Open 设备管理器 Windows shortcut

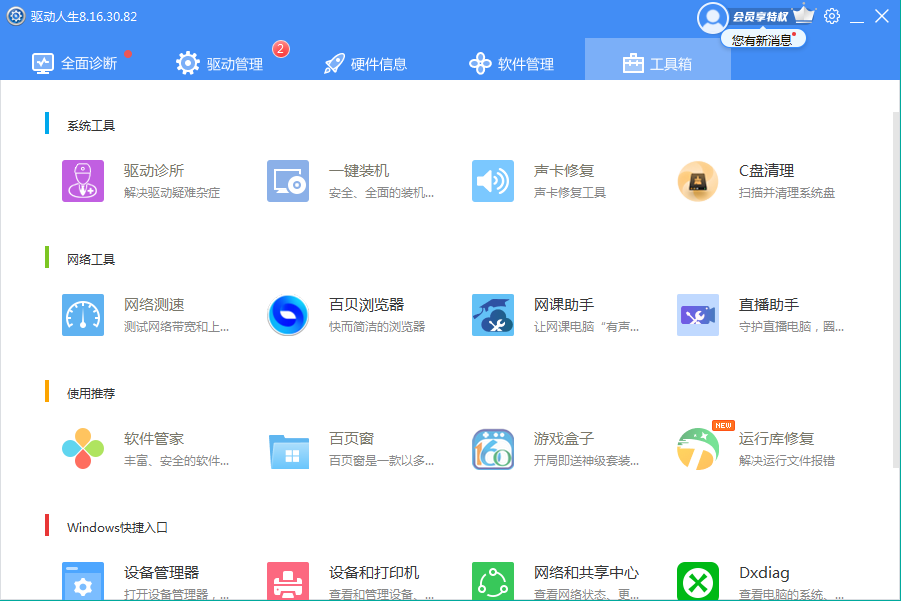[83, 581]
